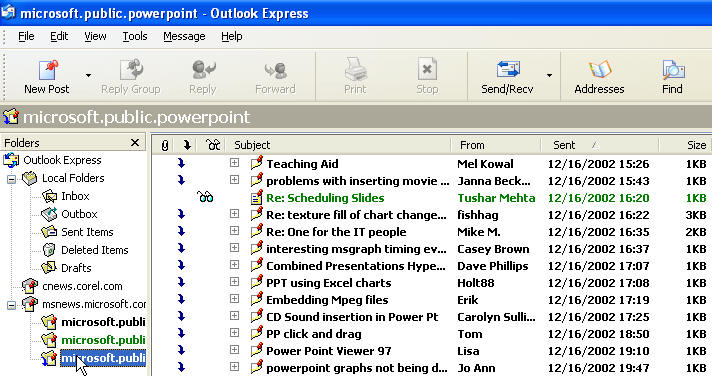Toggle watch glasses on Scheduling Slides message
The height and width of the screenshot is (376, 712).
[205, 197]
